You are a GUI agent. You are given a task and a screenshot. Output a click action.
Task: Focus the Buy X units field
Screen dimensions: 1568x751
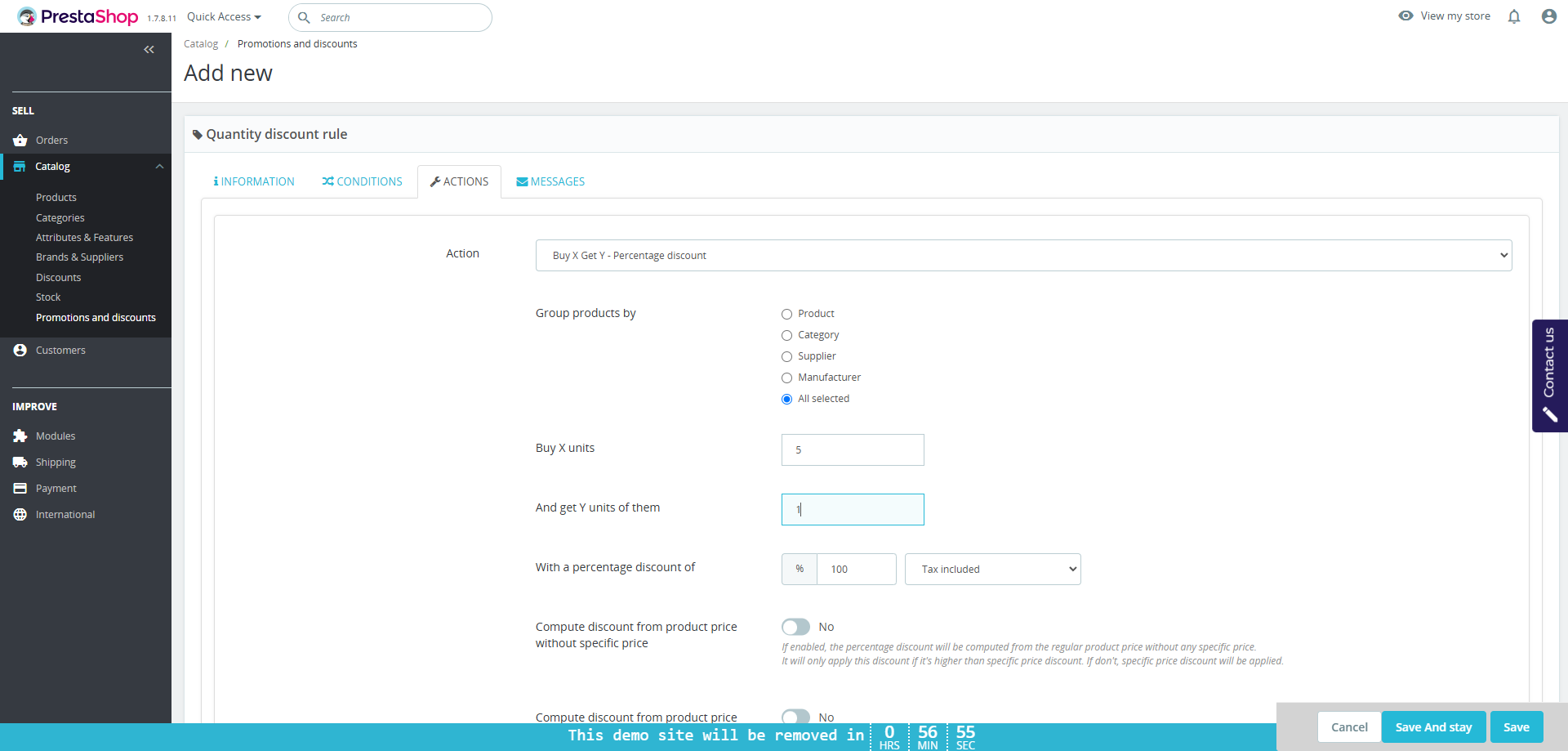pyautogui.click(x=853, y=450)
